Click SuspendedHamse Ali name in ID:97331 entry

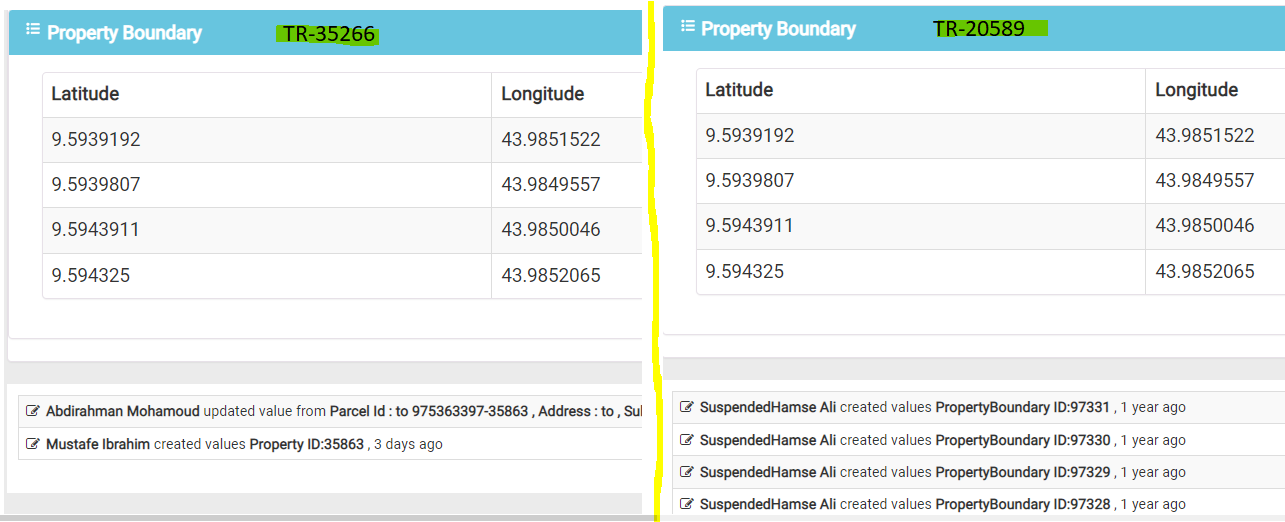(768, 407)
